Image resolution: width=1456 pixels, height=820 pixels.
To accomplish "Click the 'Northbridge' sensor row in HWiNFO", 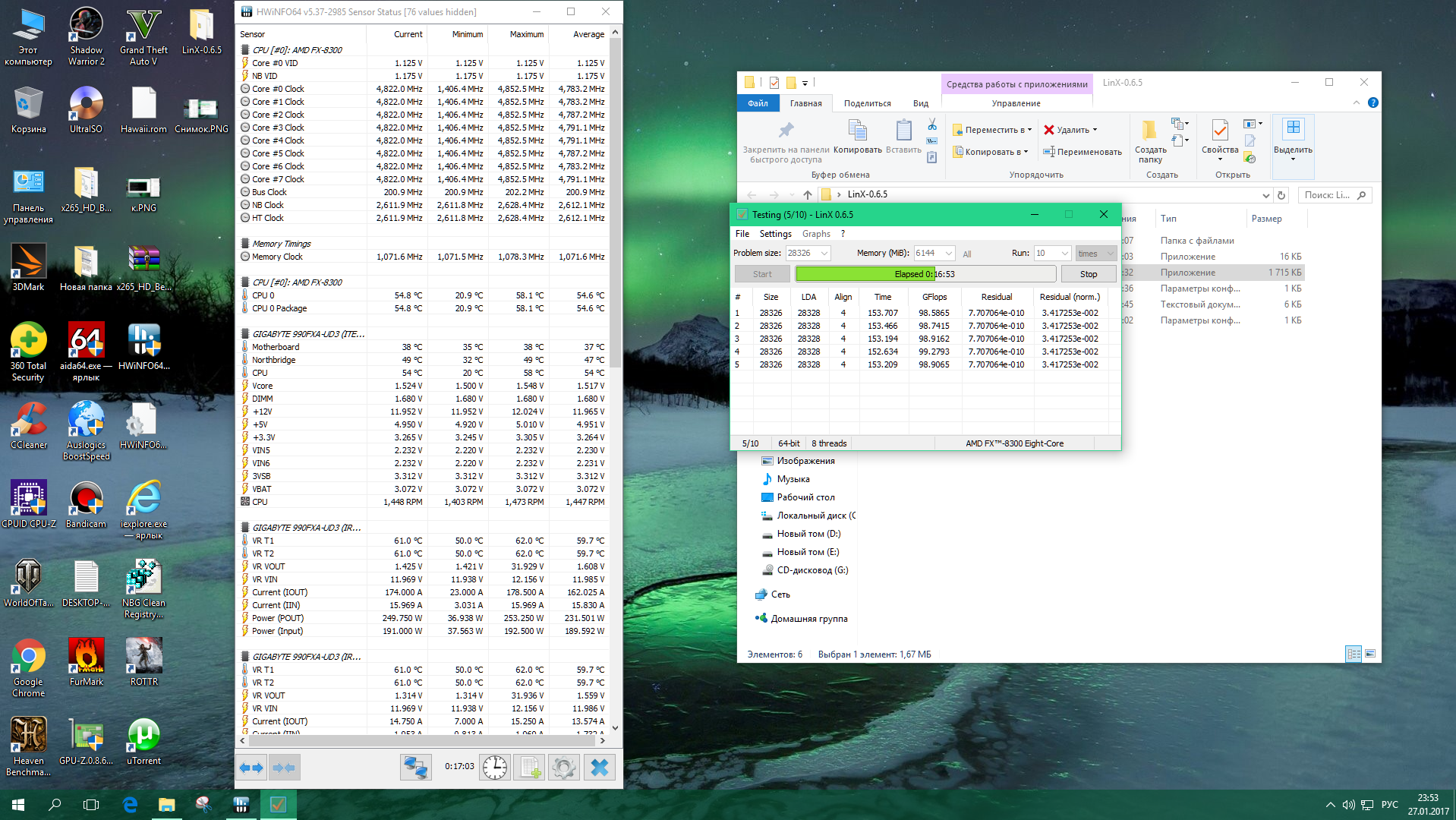I will point(424,360).
